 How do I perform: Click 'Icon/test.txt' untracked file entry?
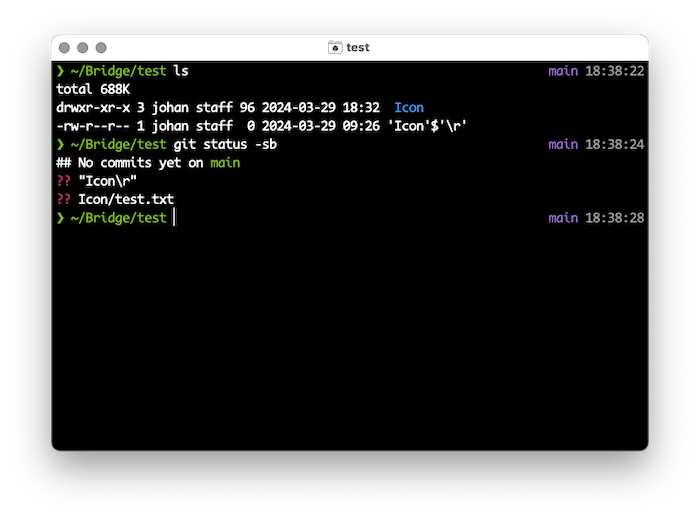coord(126,199)
